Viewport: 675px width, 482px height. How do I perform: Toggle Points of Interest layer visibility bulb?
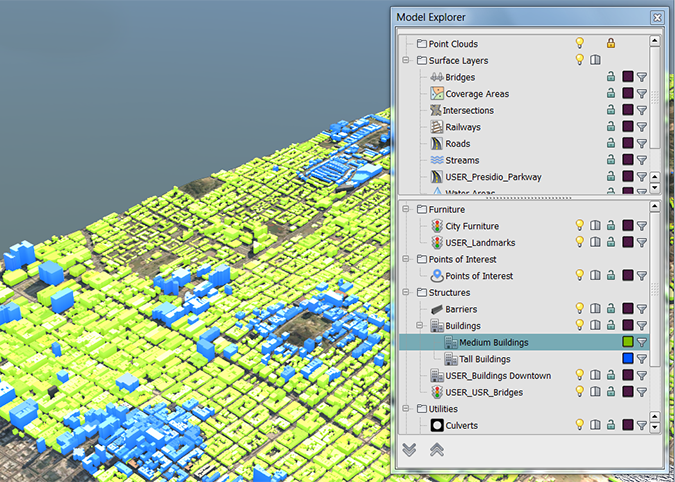coord(580,275)
